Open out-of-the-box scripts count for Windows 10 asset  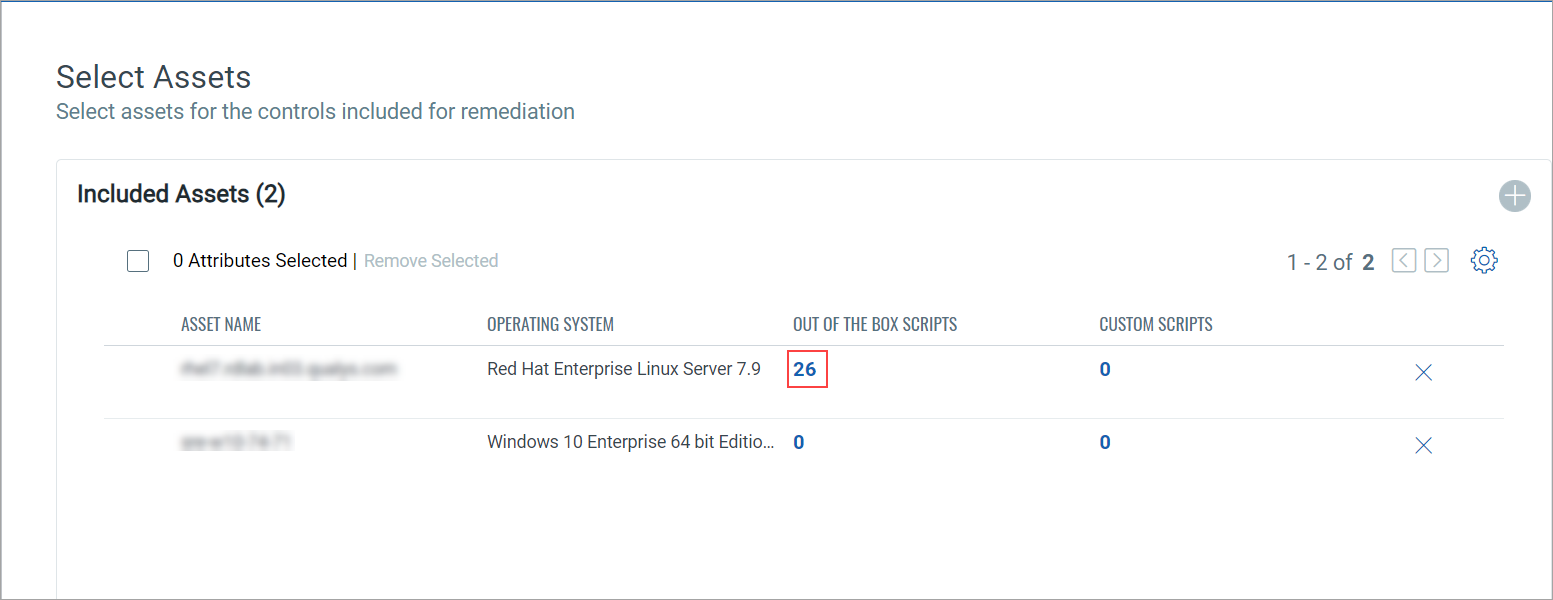point(799,443)
